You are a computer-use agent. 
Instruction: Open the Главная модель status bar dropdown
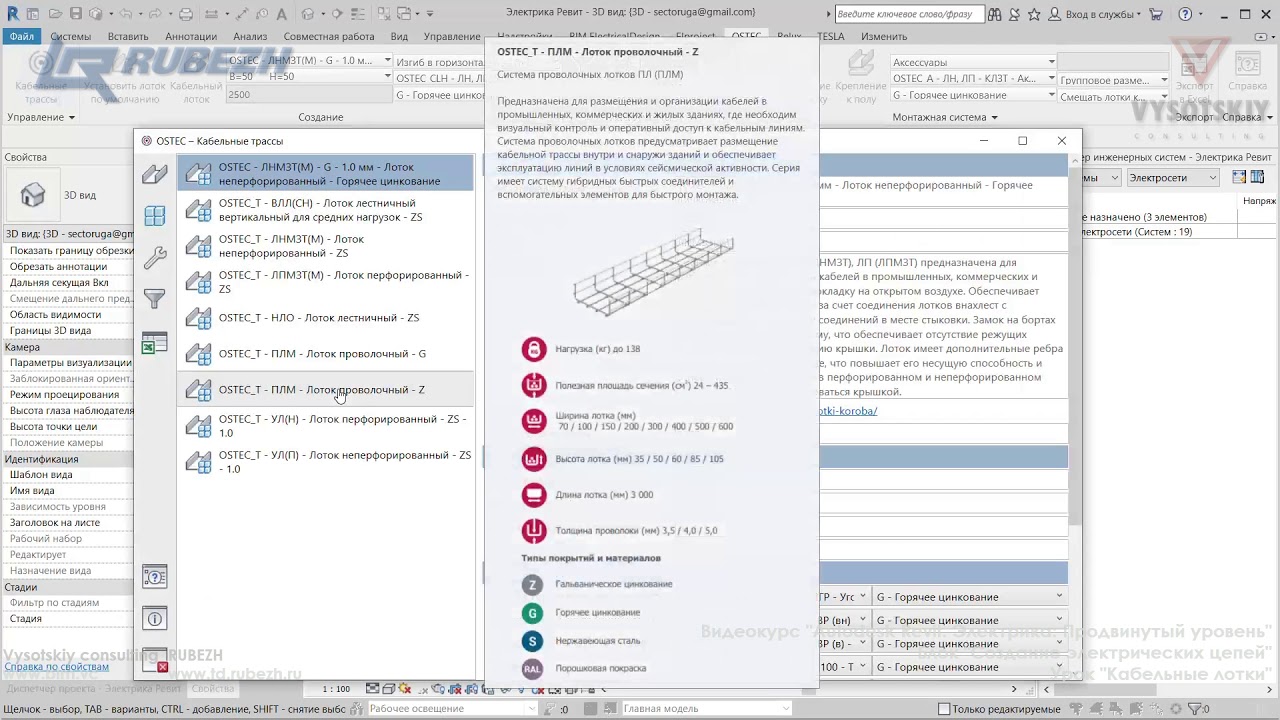pyautogui.click(x=707, y=709)
